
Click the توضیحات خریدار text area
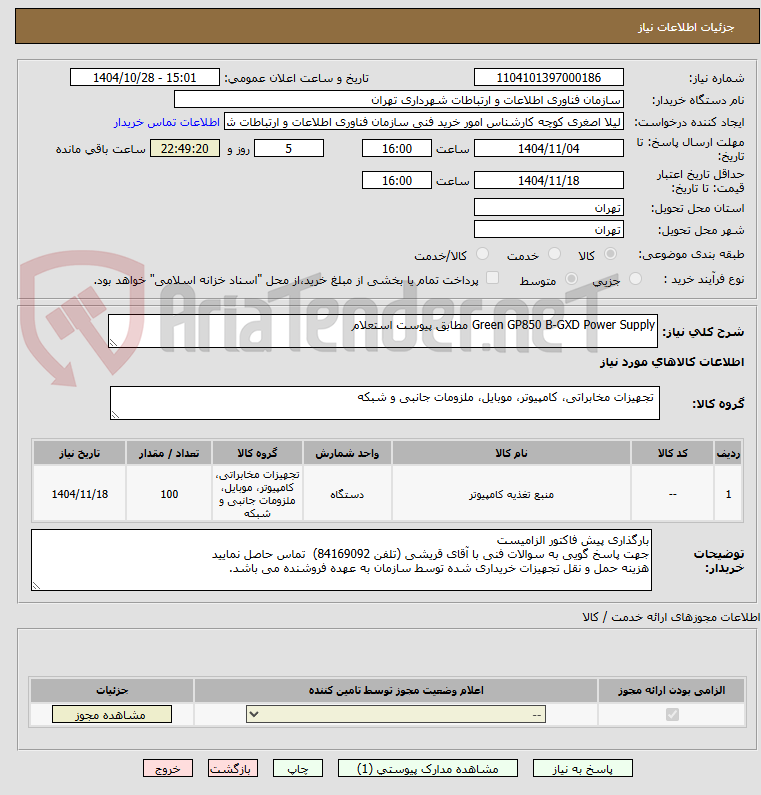[x=341, y=560]
